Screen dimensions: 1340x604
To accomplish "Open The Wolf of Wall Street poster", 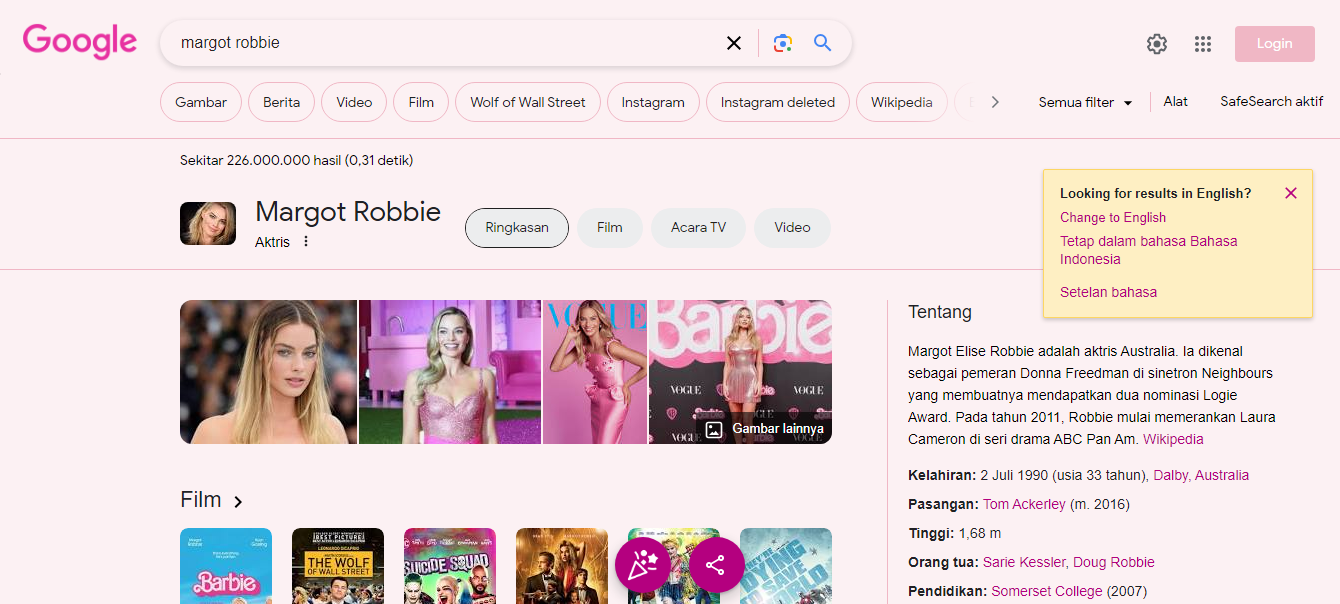I will [338, 566].
